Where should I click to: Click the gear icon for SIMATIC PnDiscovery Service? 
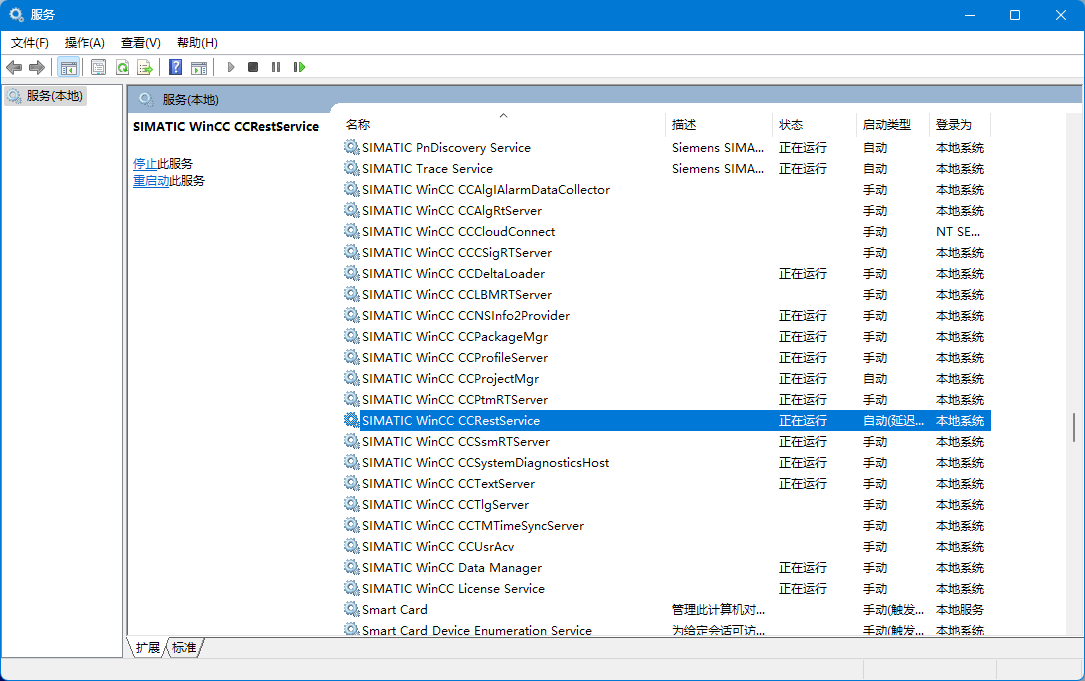tap(352, 147)
